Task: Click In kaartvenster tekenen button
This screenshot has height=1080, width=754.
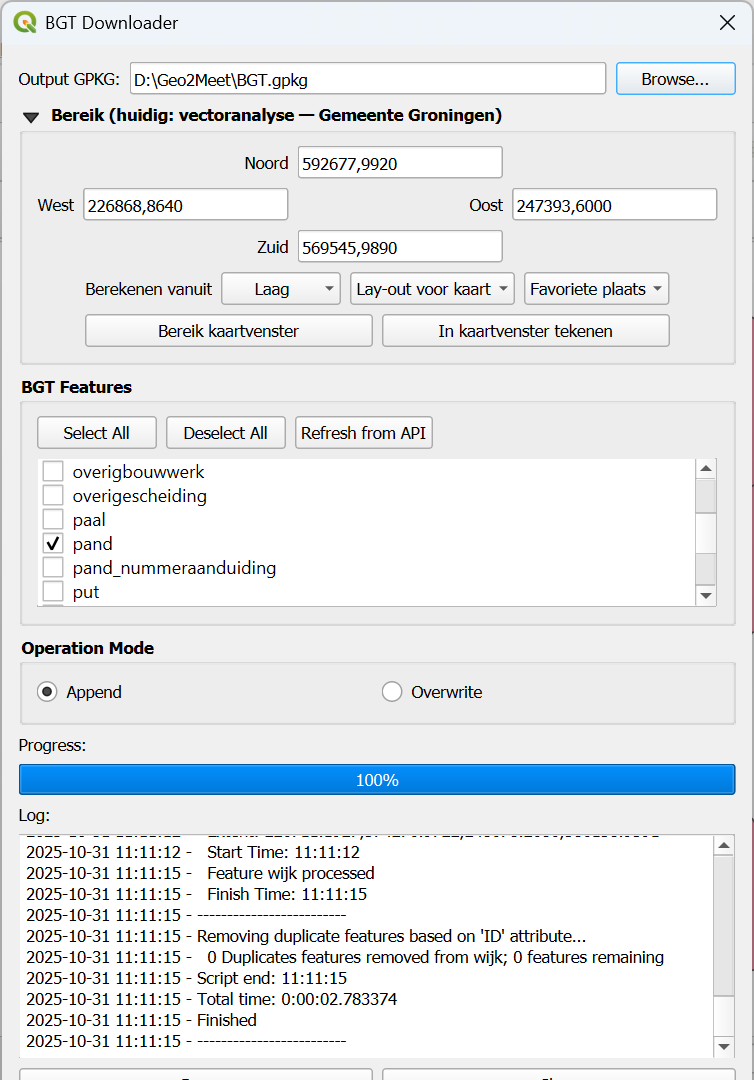Action: 525,331
